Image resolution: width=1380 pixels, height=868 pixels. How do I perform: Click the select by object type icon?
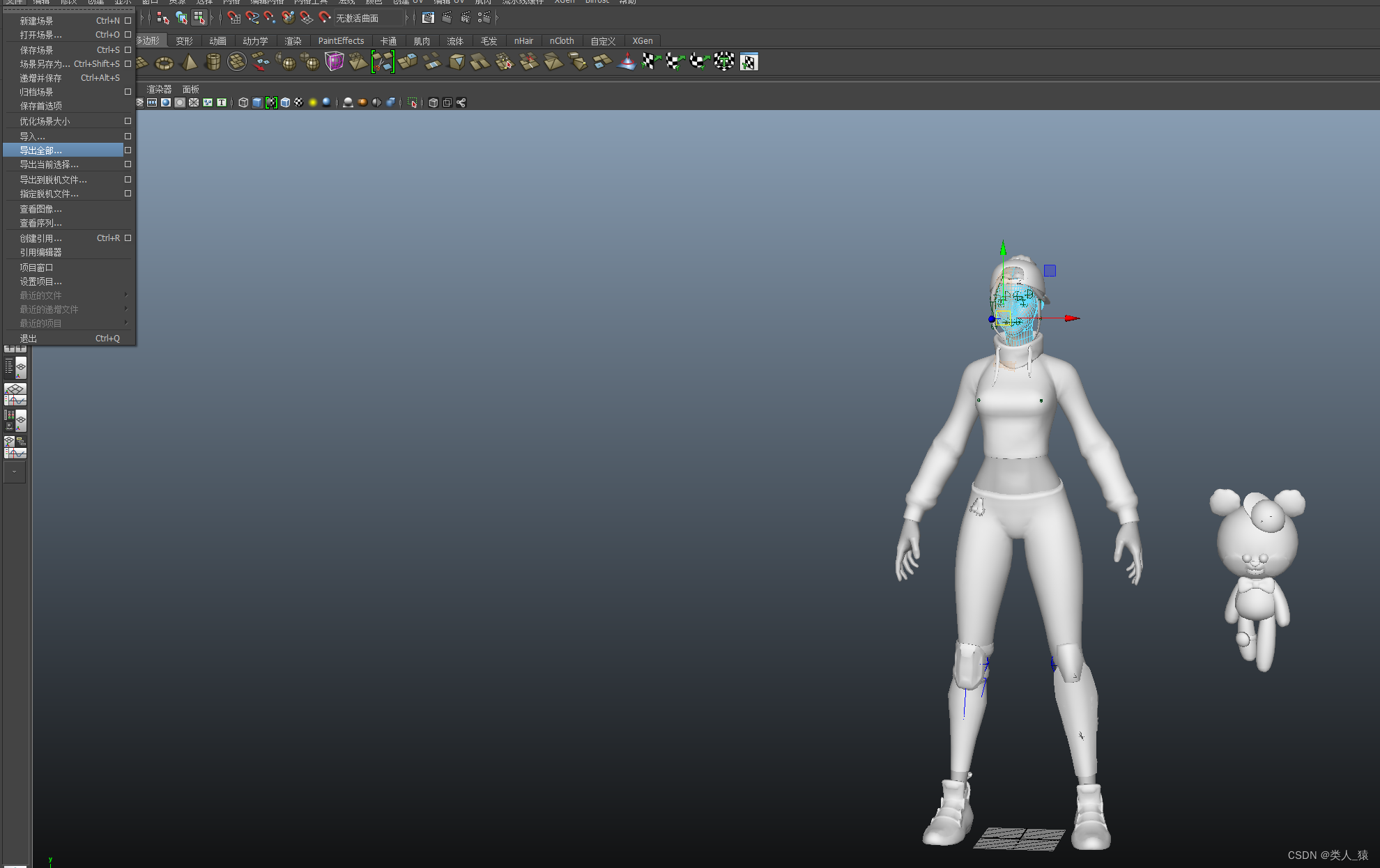pos(181,18)
